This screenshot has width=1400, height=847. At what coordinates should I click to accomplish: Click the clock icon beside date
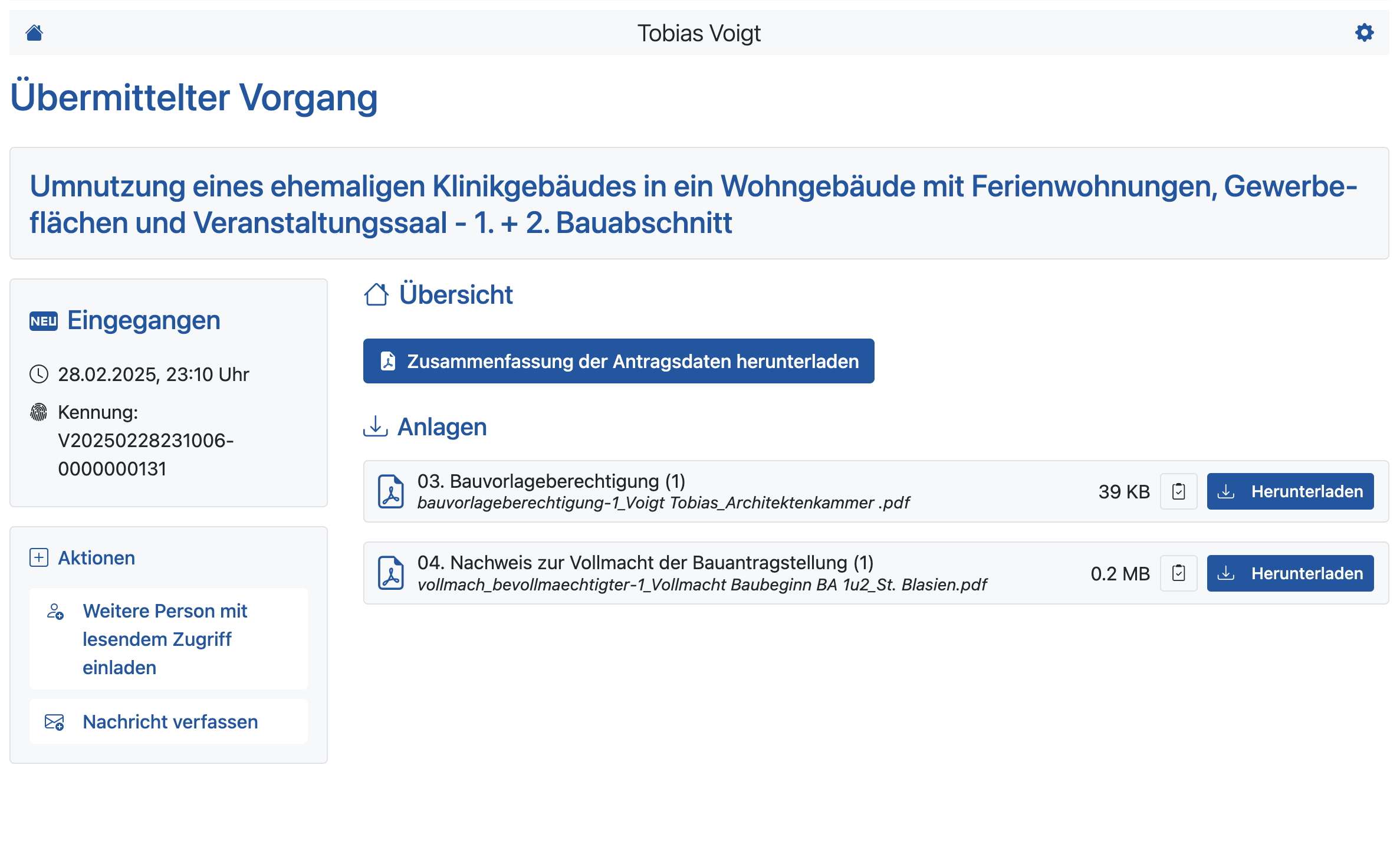[x=39, y=374]
